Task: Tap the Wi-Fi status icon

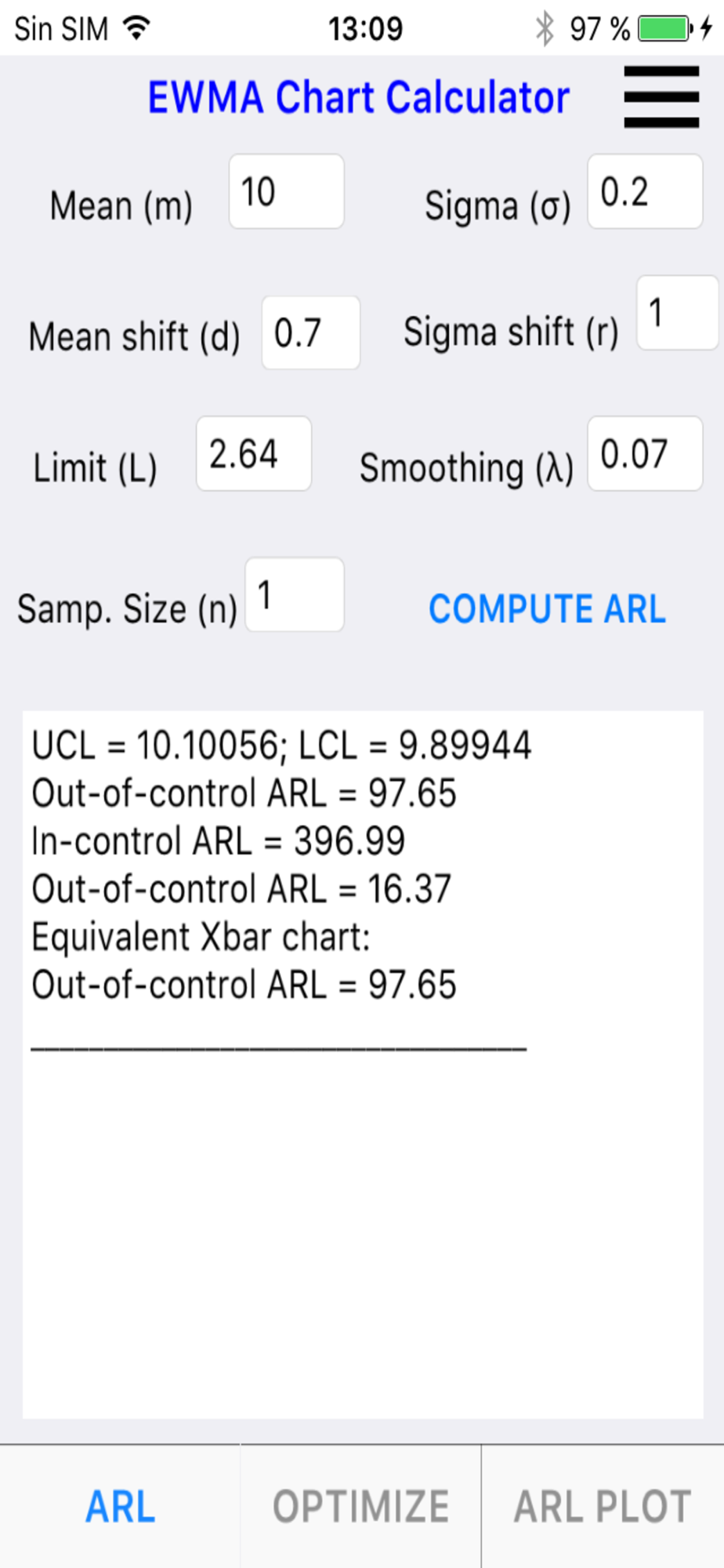Action: (x=137, y=28)
